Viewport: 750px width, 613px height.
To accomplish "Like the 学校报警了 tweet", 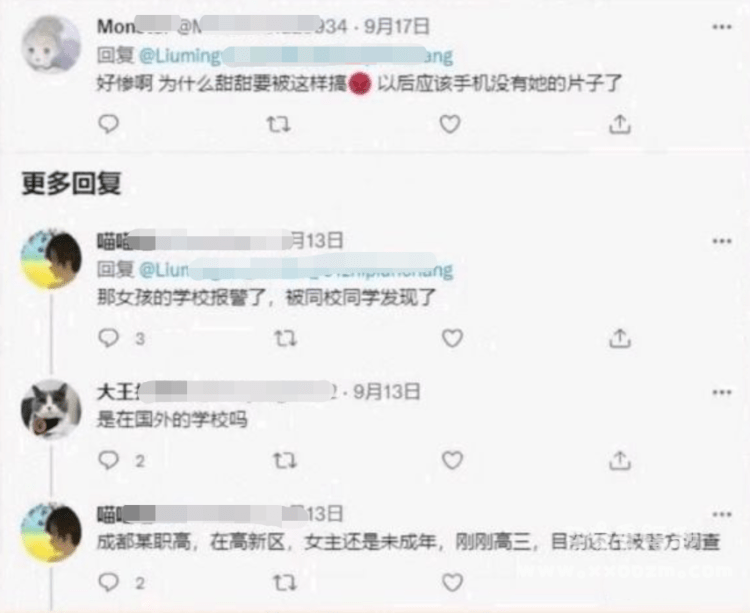I will point(452,338).
